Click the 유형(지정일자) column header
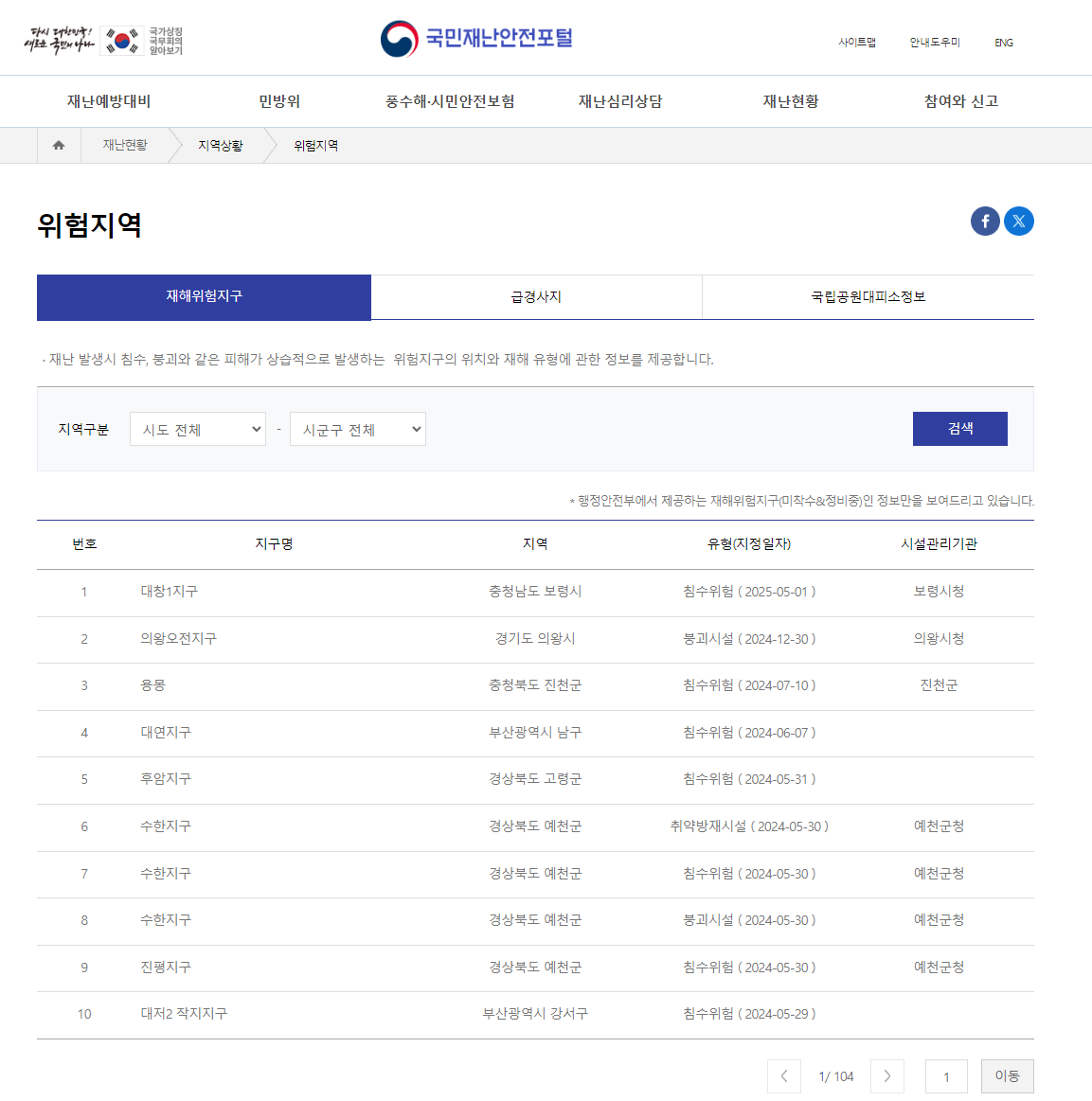Image resolution: width=1092 pixels, height=1101 pixels. click(749, 544)
